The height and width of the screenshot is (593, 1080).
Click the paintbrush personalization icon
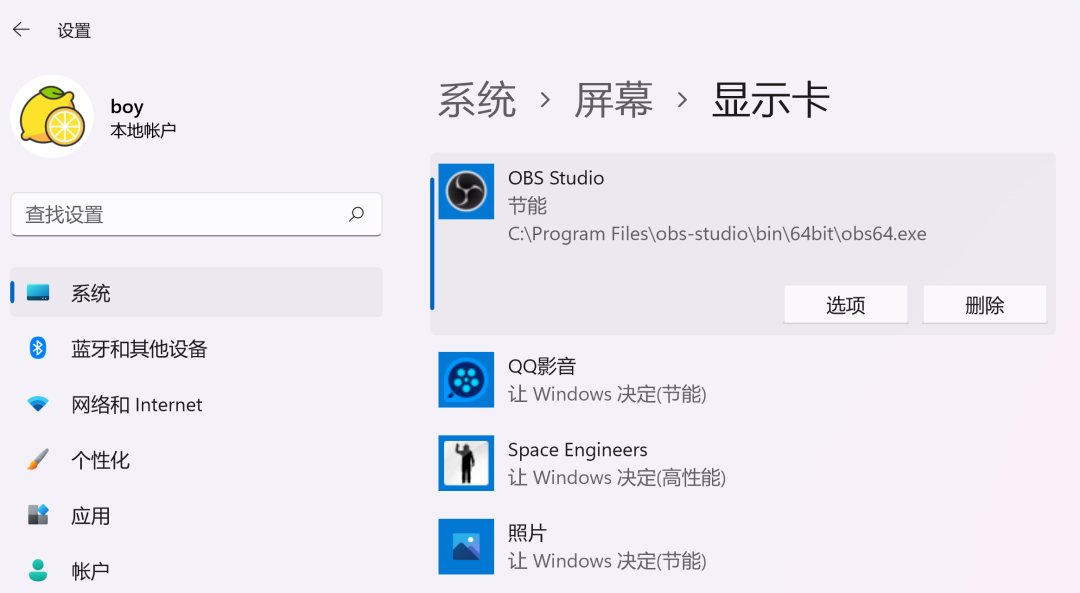38,459
